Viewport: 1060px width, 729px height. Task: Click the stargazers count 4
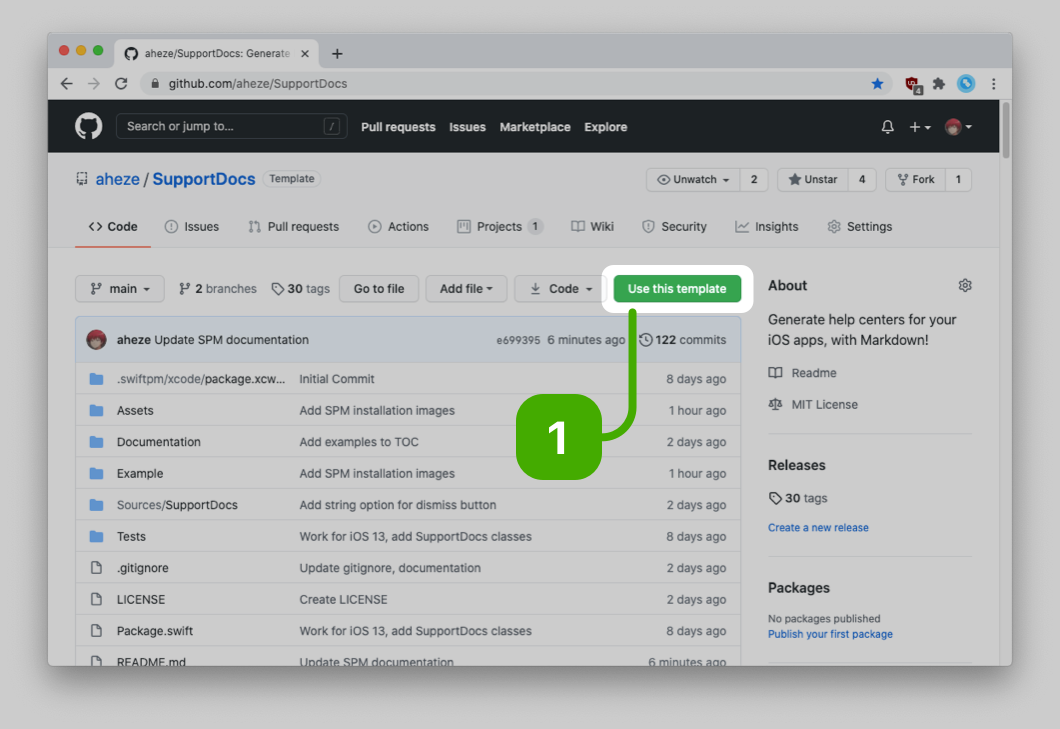tap(862, 179)
